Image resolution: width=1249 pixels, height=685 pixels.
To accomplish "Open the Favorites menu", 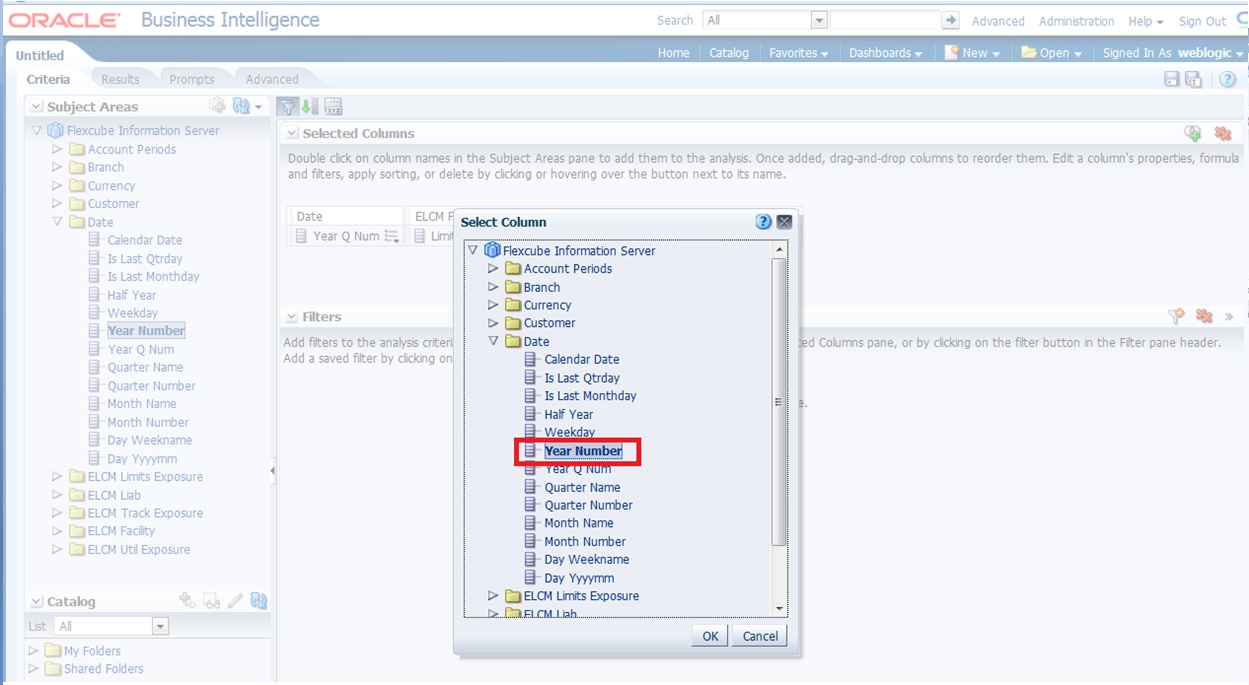I will point(798,53).
